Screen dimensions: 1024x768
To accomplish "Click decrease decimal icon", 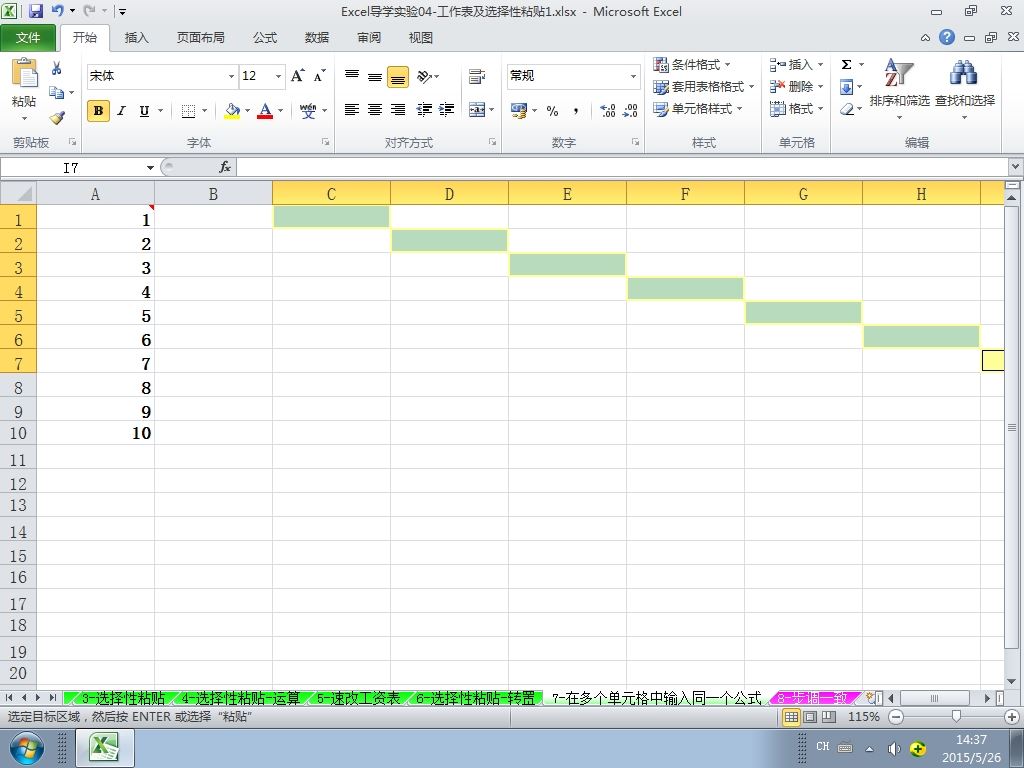I will pyautogui.click(x=630, y=111).
